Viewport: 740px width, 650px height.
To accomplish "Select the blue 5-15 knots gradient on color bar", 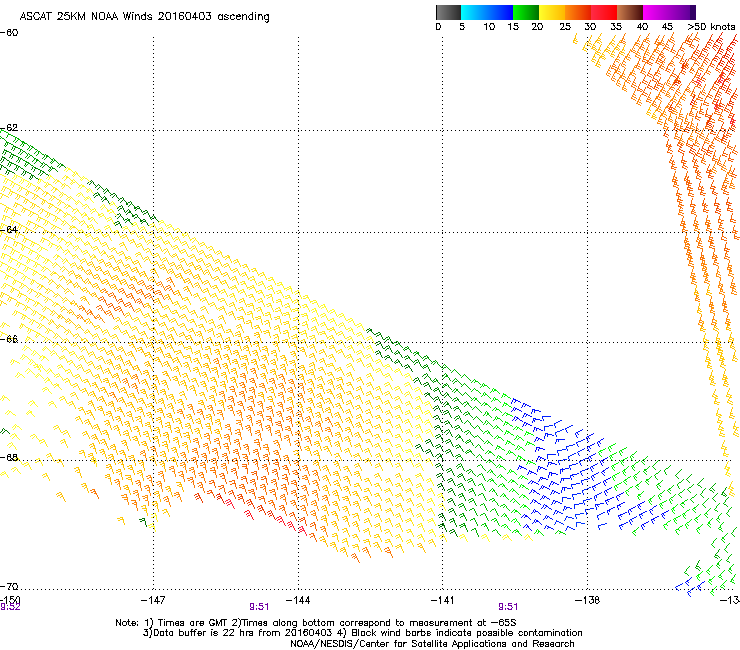I will 487,12.
